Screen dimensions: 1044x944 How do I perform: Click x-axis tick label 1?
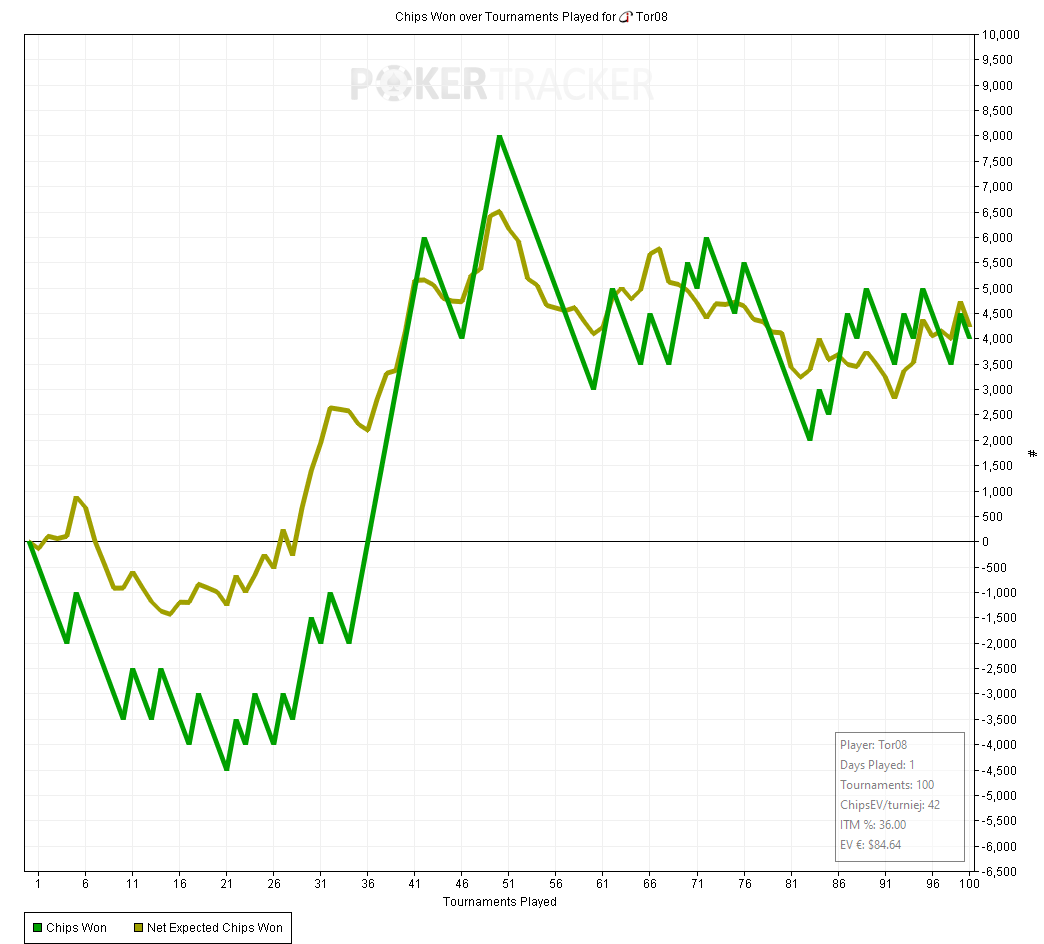[x=38, y=883]
